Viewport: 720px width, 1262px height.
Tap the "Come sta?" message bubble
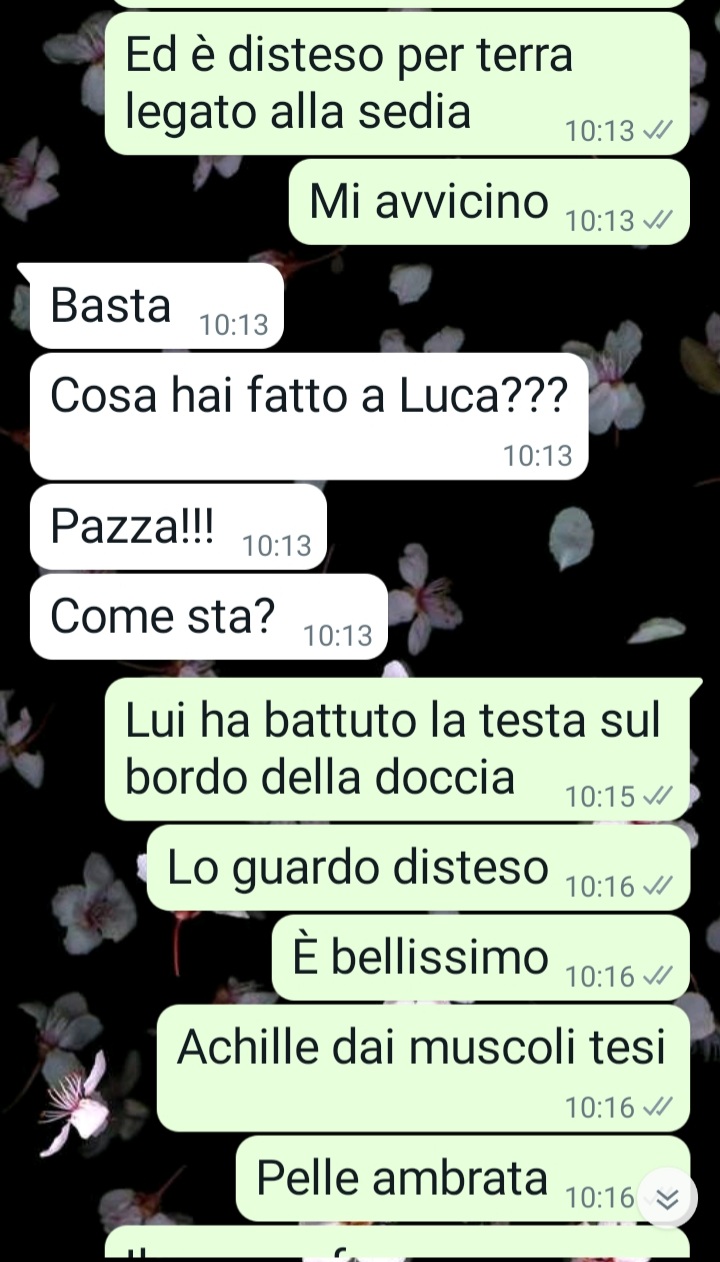pos(209,617)
